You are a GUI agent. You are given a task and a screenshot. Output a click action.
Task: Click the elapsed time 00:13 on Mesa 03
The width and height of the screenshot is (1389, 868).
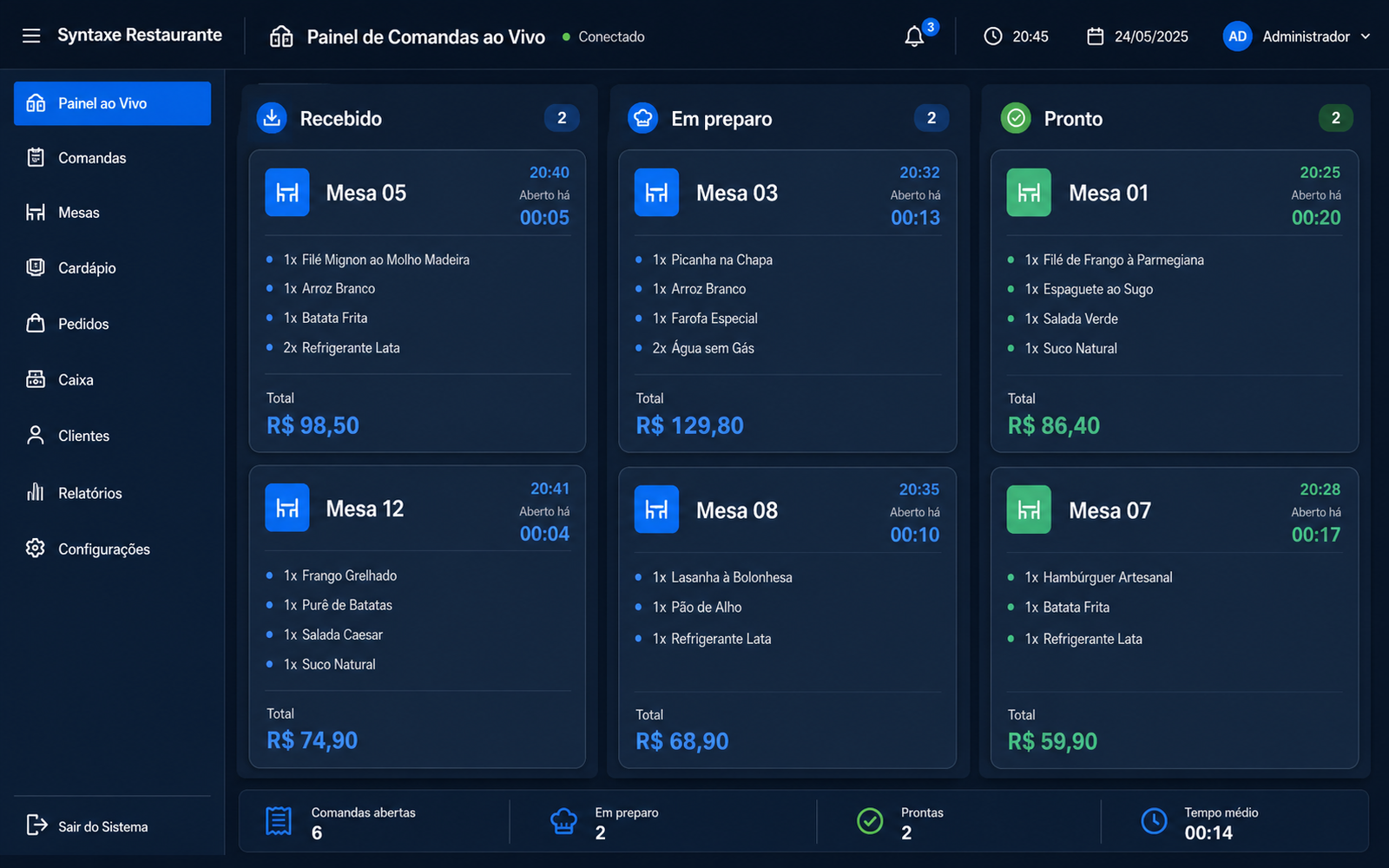tap(915, 218)
